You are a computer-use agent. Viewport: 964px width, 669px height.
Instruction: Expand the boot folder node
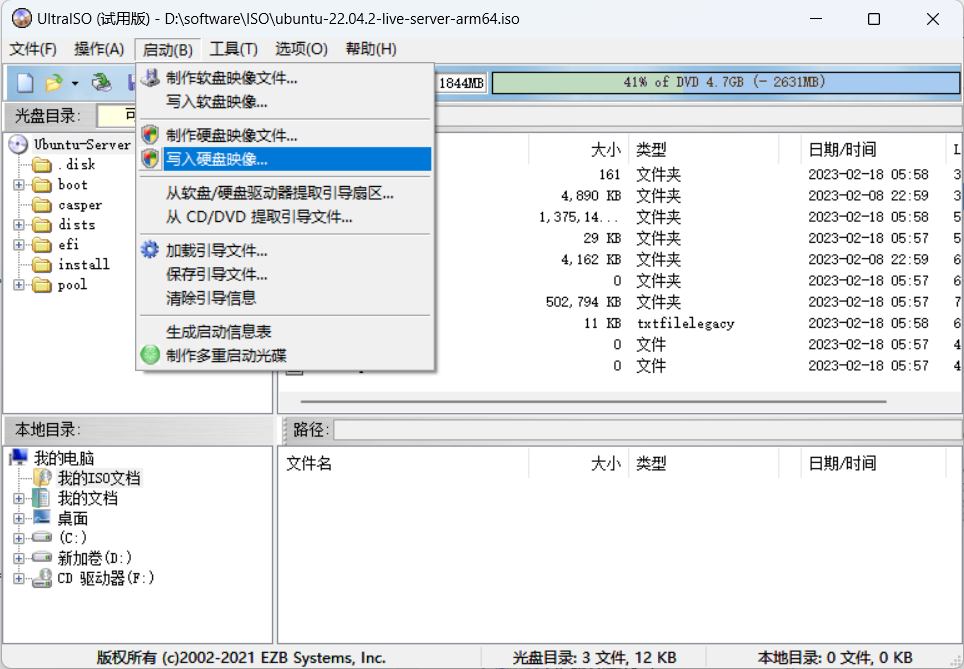(19, 184)
